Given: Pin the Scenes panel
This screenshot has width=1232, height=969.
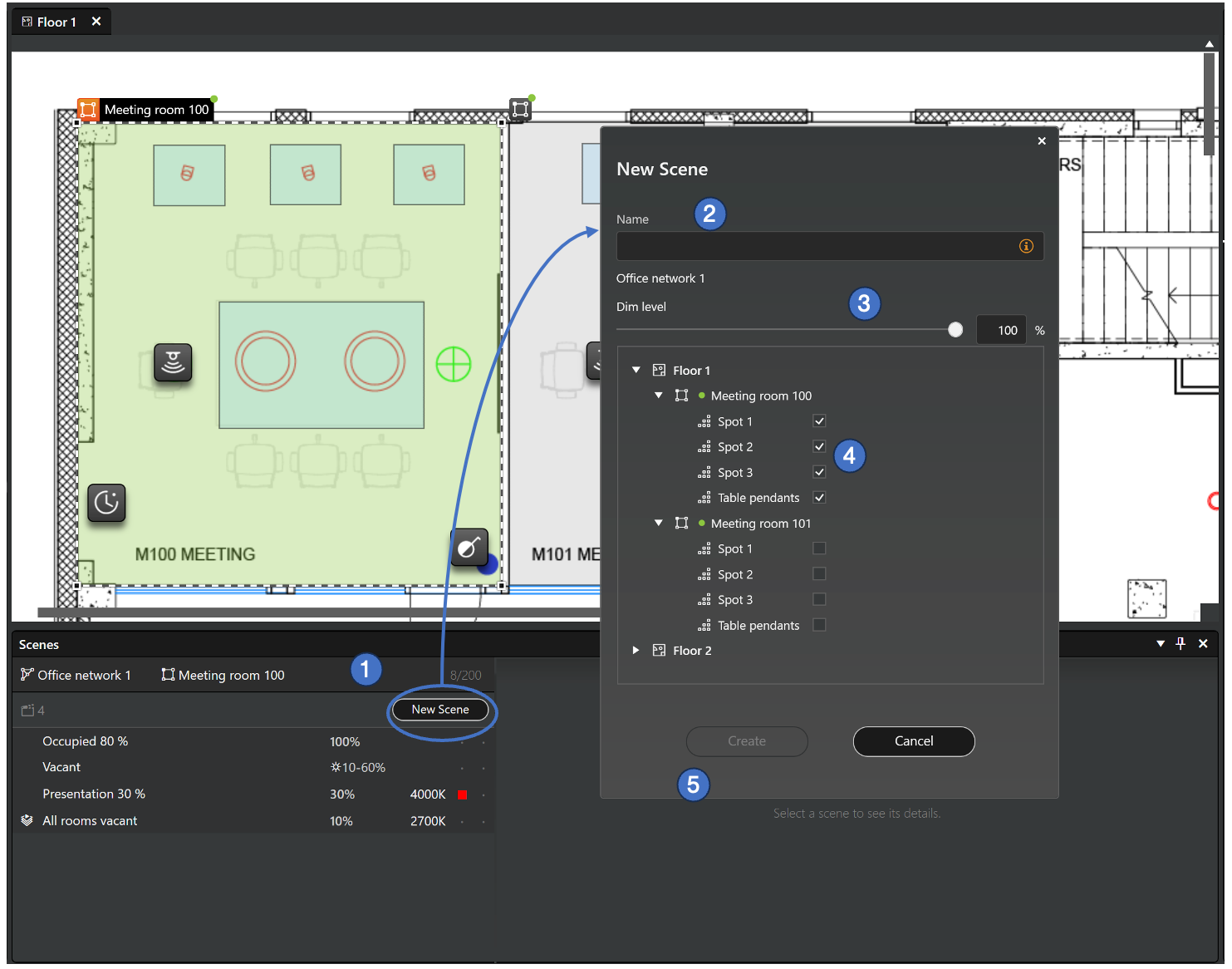Looking at the screenshot, I should pyautogui.click(x=1180, y=643).
